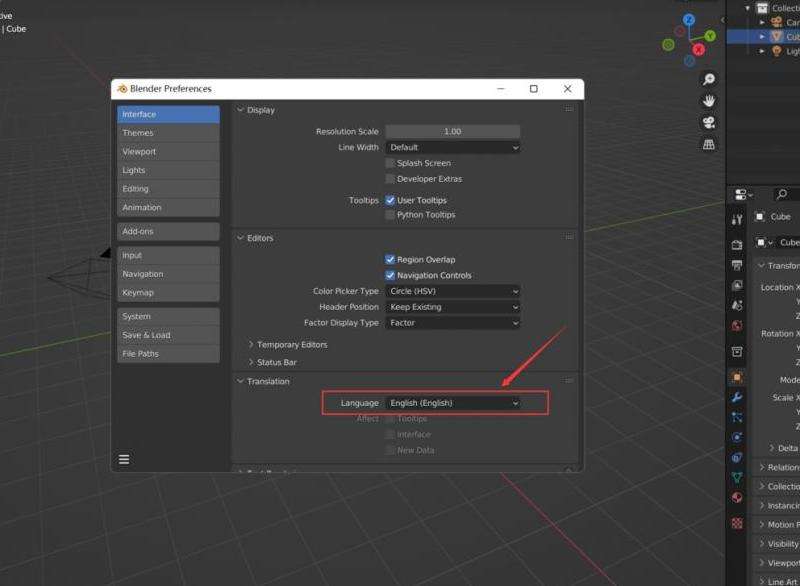The image size is (800, 586).
Task: Open the Navigation preferences section
Action: 168,274
